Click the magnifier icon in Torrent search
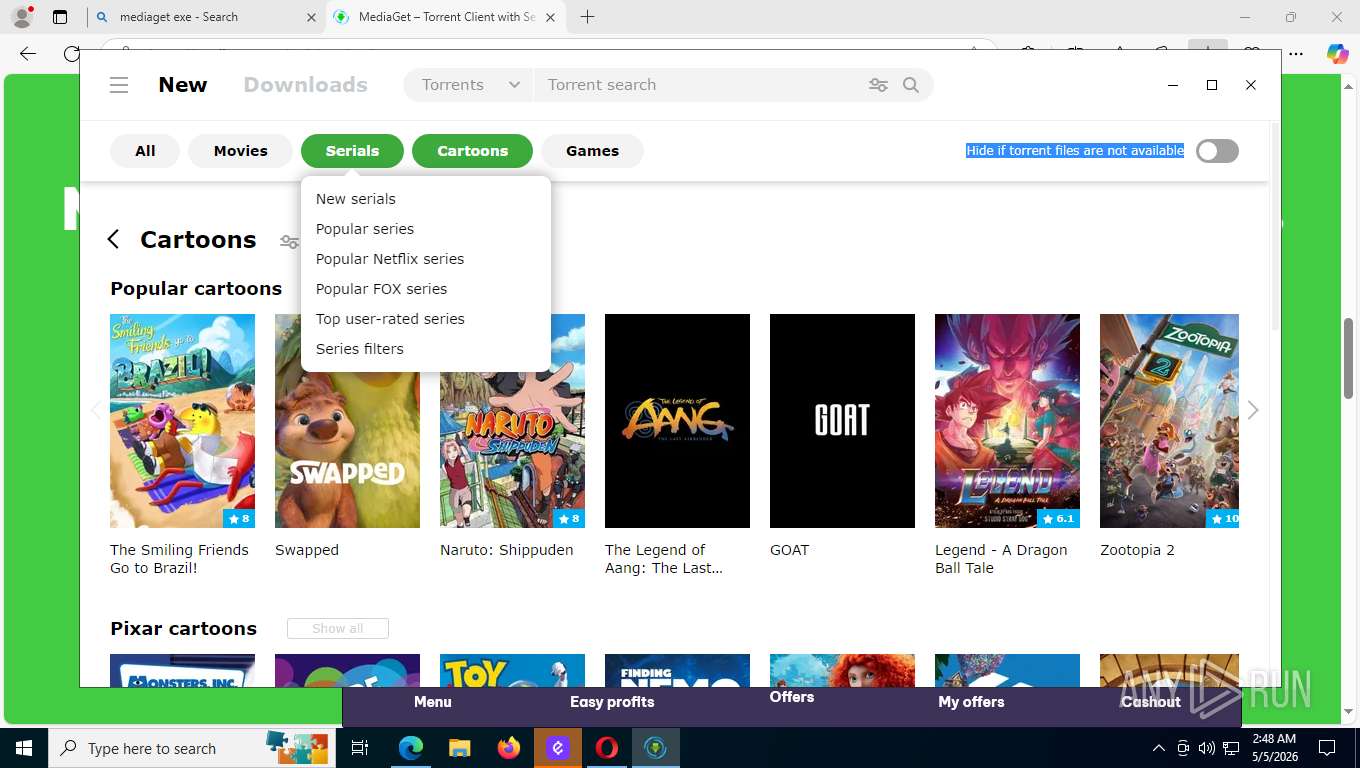 pyautogui.click(x=911, y=85)
